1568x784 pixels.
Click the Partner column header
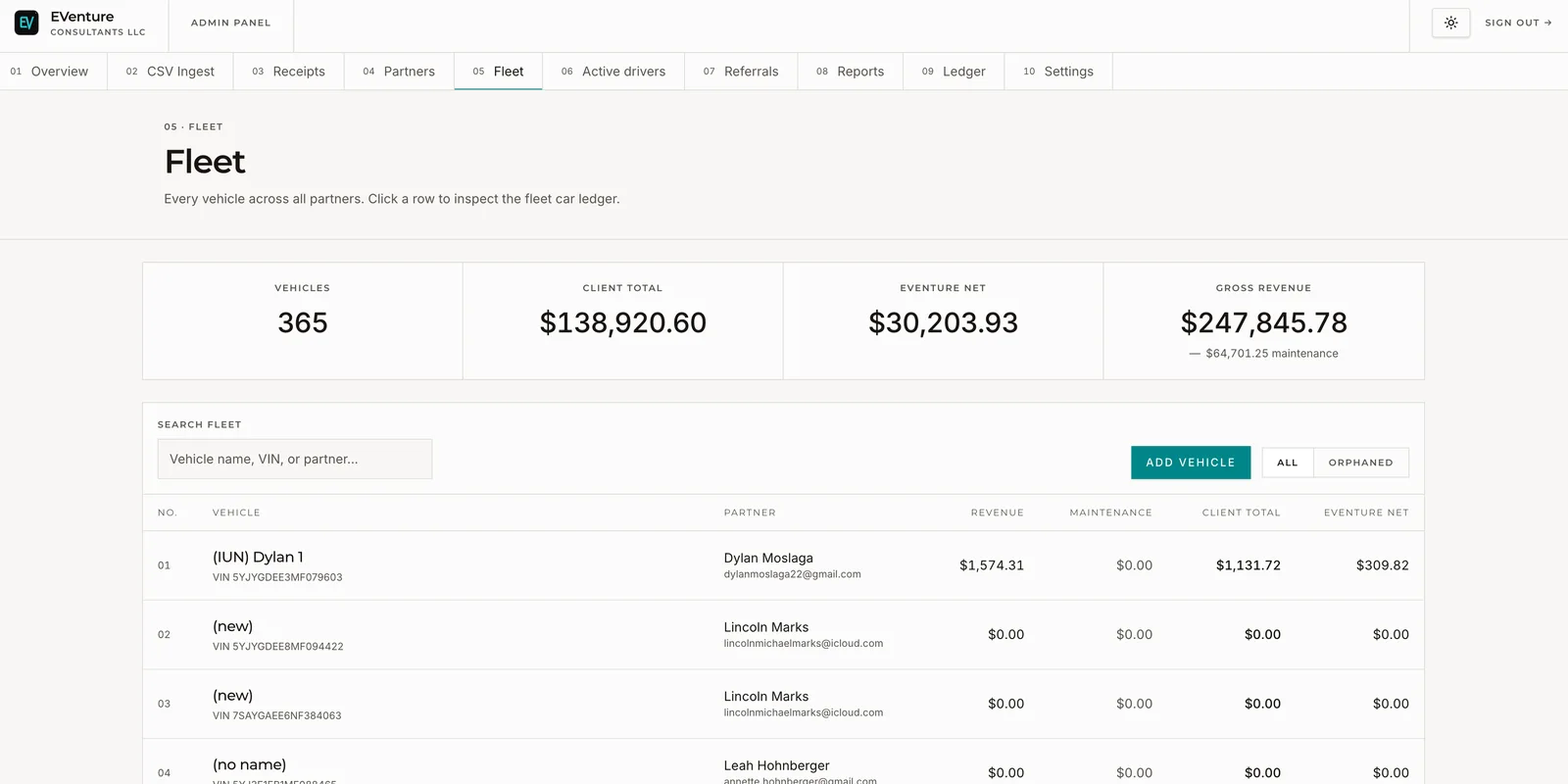[x=750, y=513]
